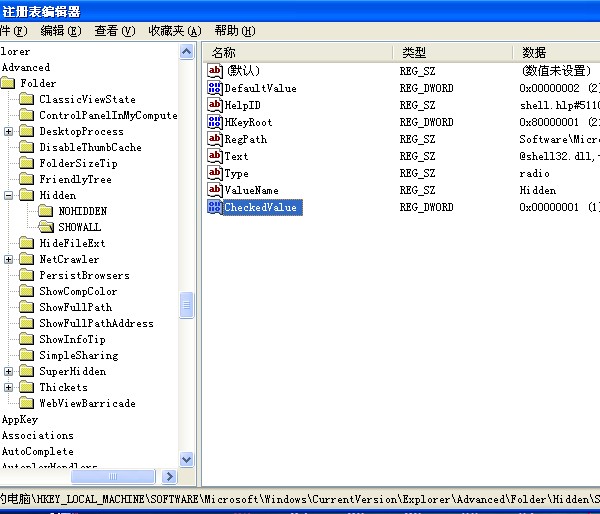
Task: Click the open SHOWALL folder icon
Action: (x=46, y=227)
